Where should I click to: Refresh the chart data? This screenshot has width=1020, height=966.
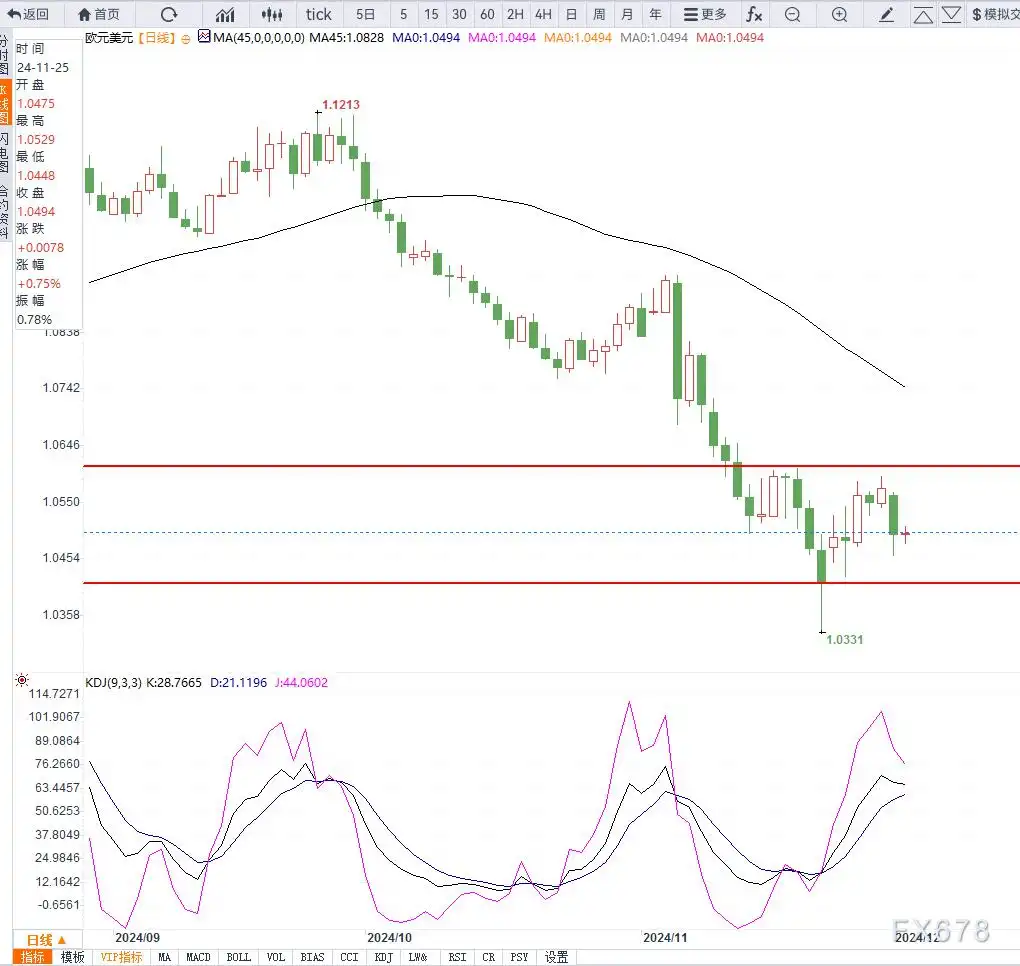point(169,14)
